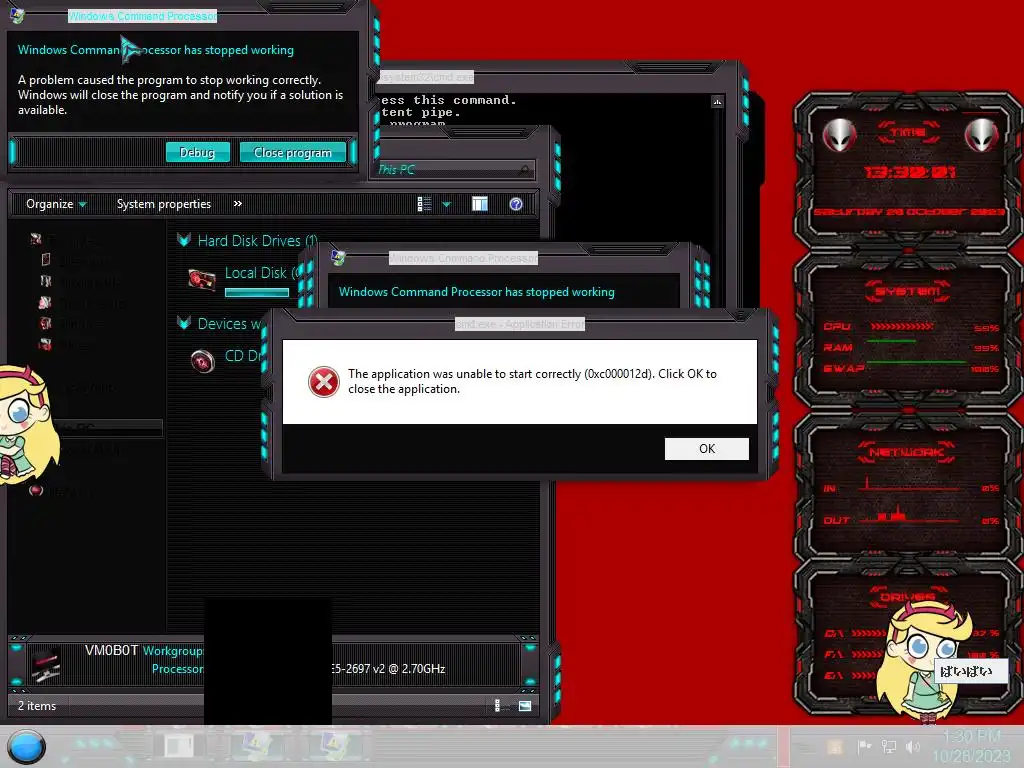Click the search magnifier icon

pyautogui.click(x=524, y=170)
